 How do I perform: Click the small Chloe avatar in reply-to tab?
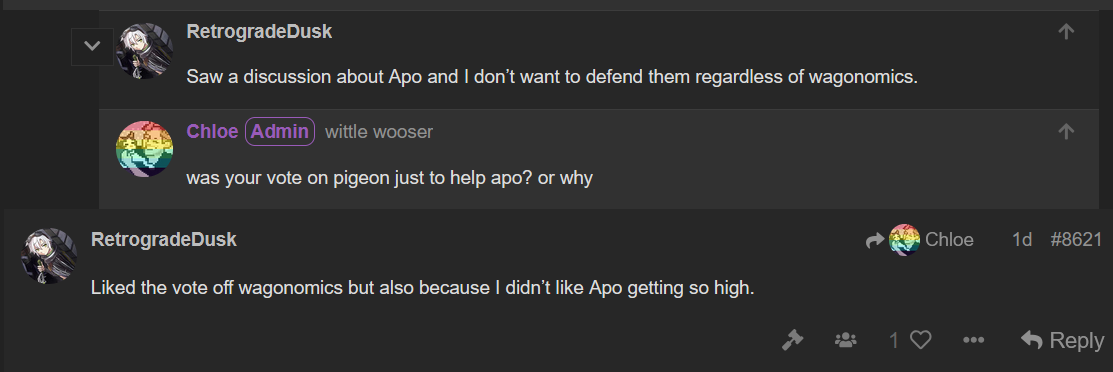[x=904, y=240]
